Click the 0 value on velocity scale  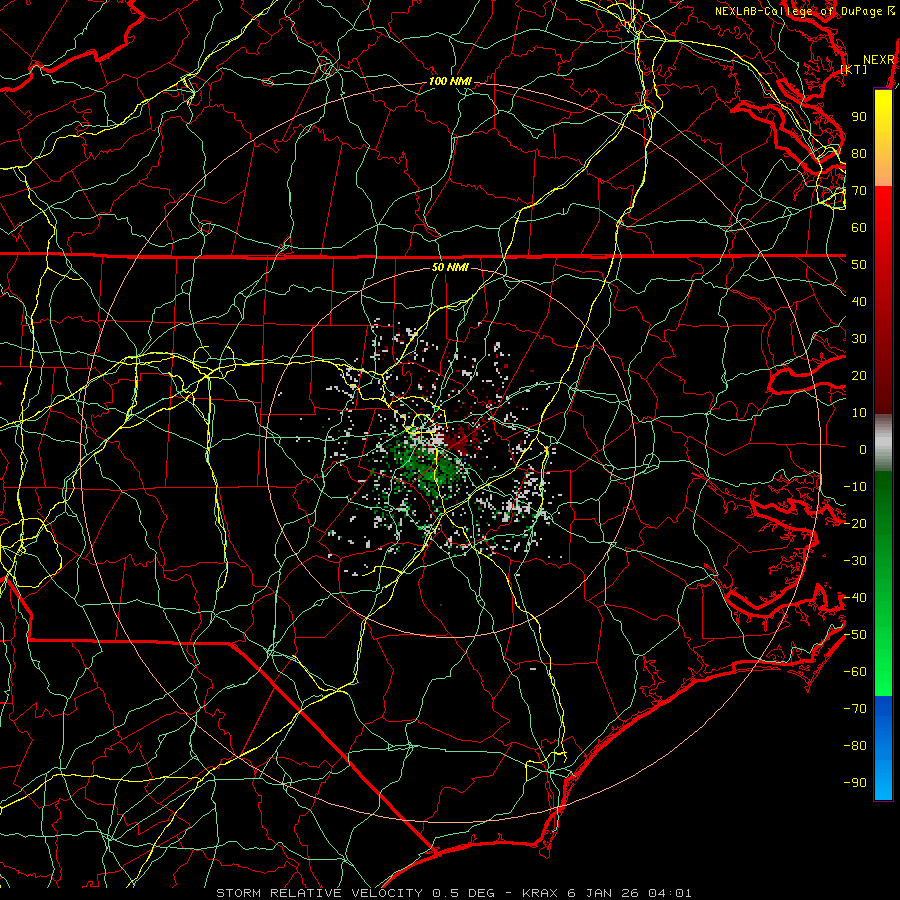(x=863, y=449)
